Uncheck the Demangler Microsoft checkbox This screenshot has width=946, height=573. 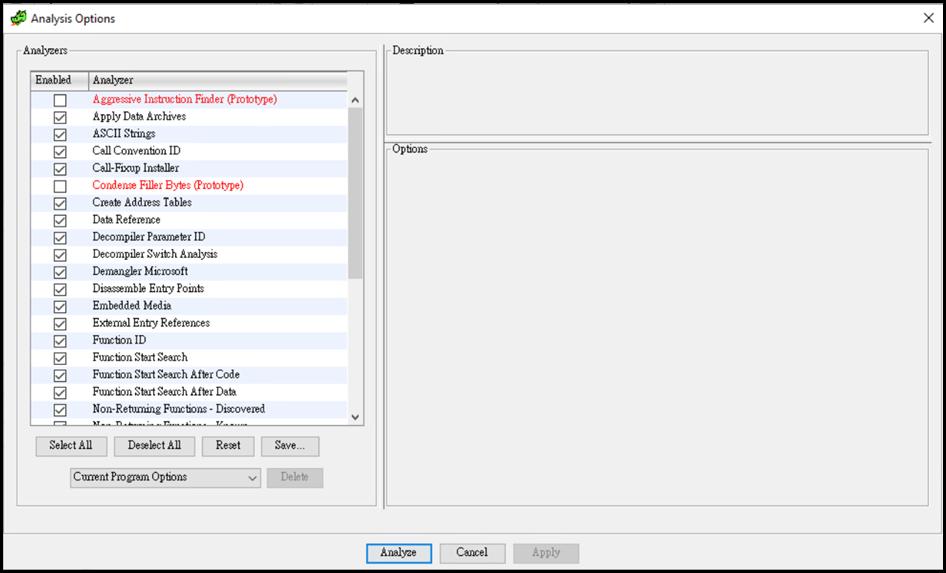point(60,272)
